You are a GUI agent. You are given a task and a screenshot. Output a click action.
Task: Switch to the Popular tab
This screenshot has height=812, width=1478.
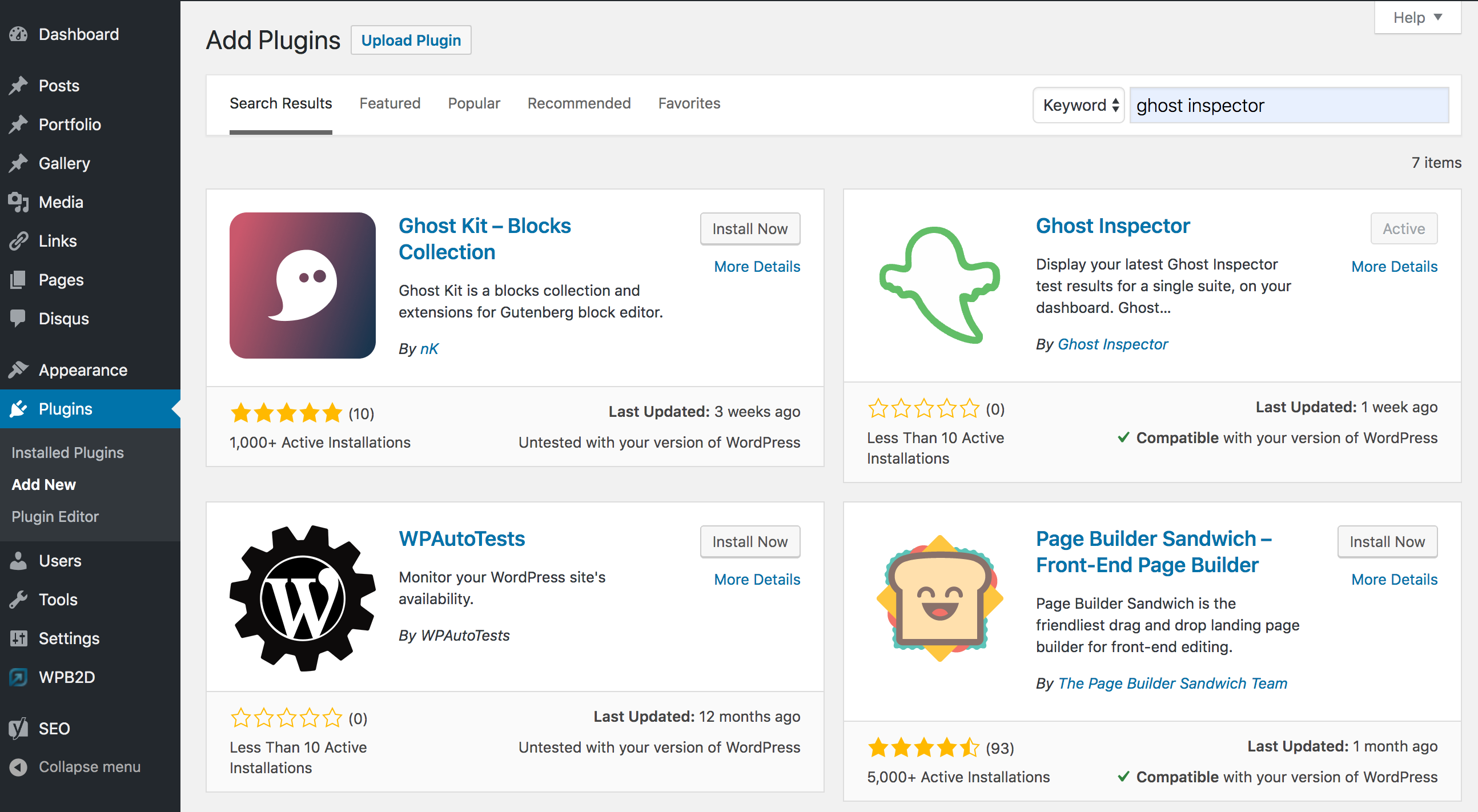tap(474, 104)
